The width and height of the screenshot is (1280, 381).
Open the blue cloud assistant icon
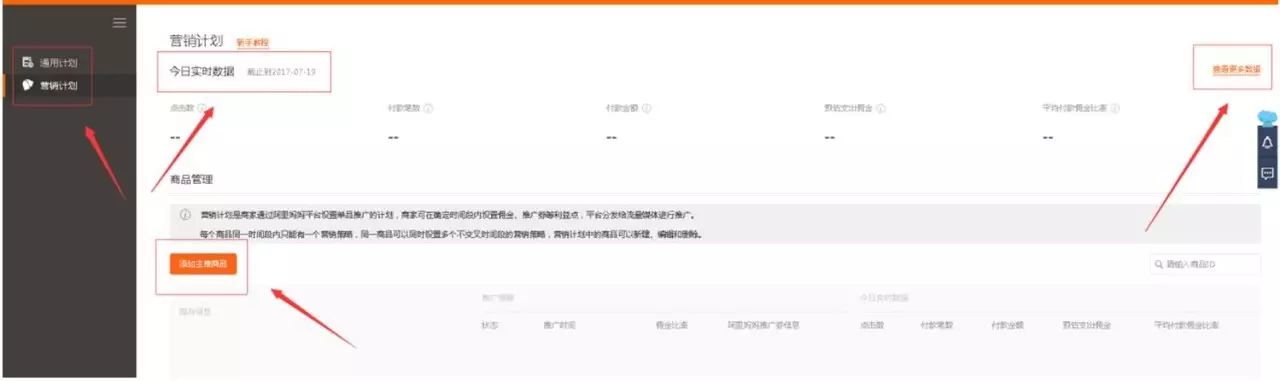pos(1268,118)
